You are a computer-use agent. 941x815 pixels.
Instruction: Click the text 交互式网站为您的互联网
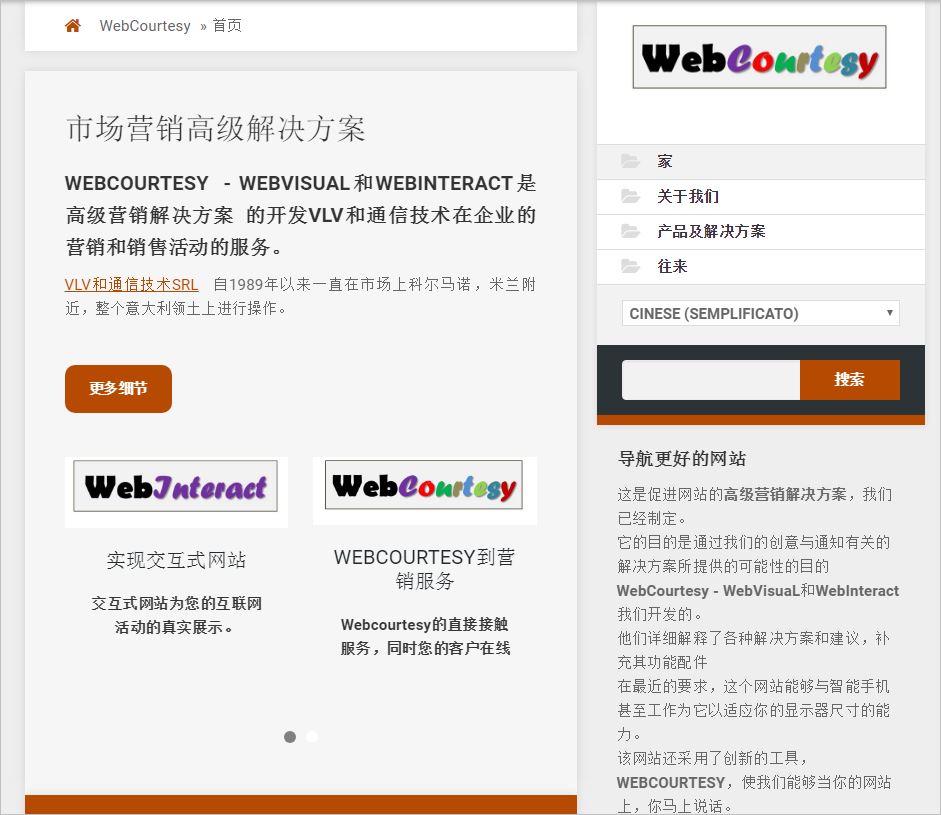176,604
